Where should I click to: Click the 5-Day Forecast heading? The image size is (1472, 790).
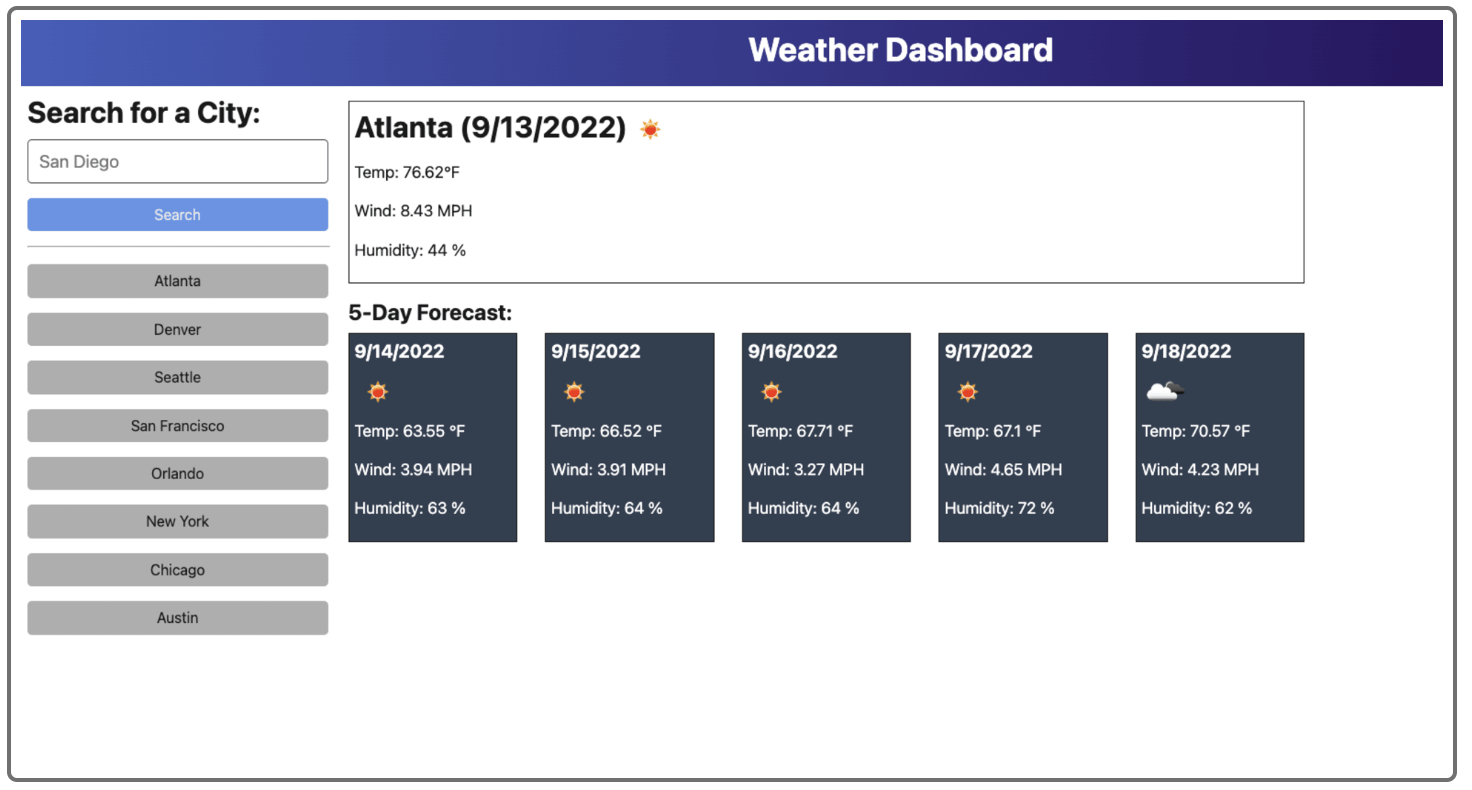(x=430, y=313)
